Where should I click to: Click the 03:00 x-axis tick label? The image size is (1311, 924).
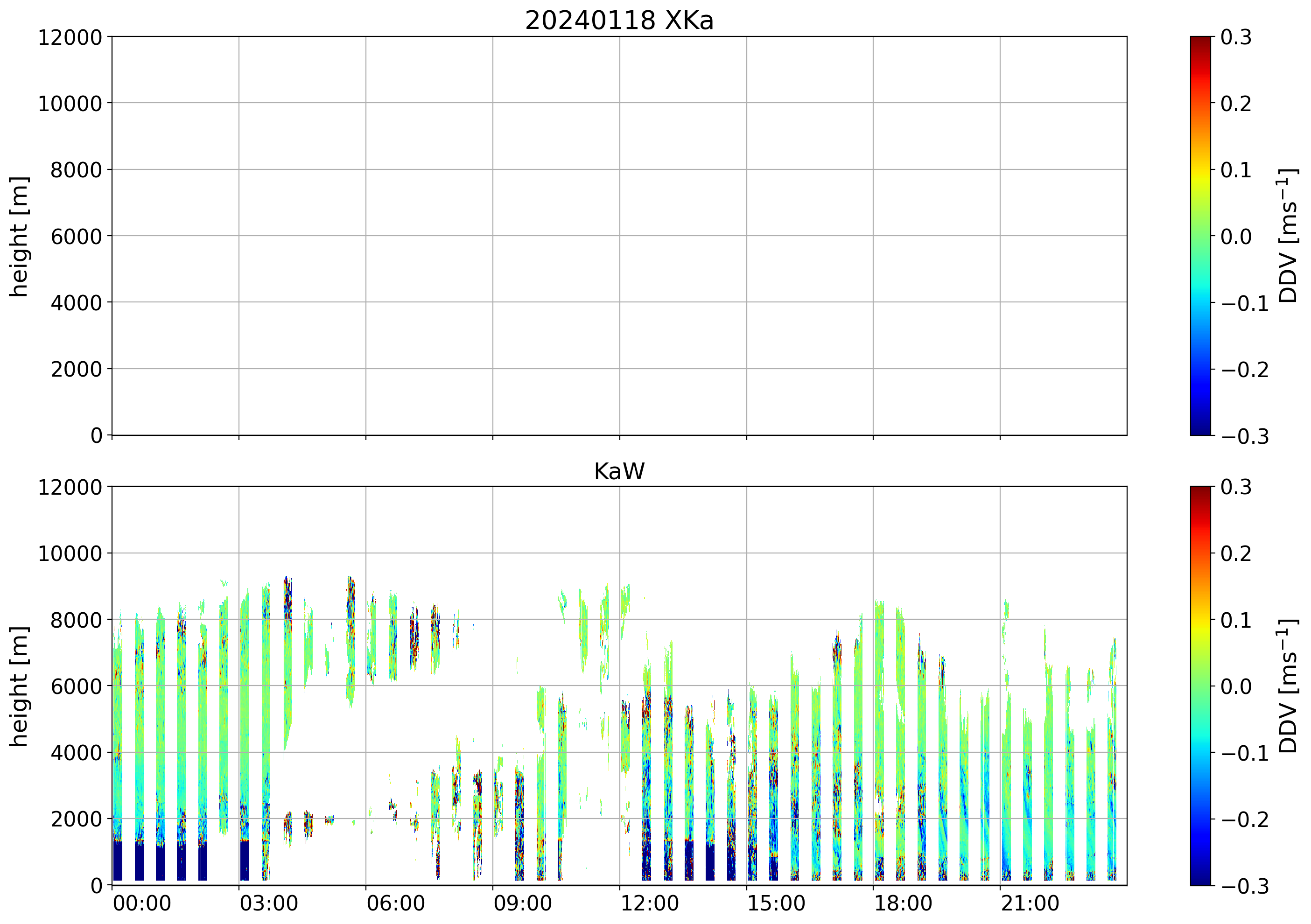point(269,904)
